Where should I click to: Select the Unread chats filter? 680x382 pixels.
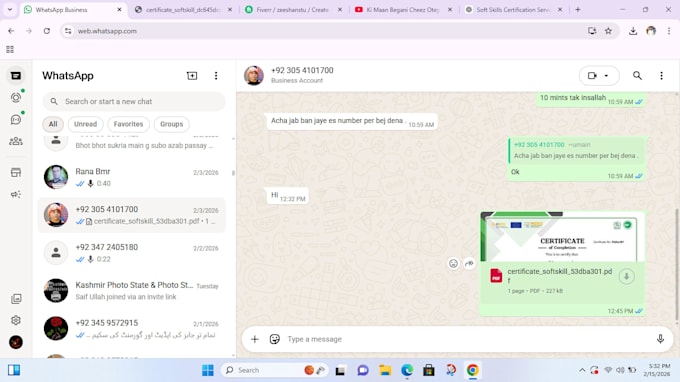85,124
